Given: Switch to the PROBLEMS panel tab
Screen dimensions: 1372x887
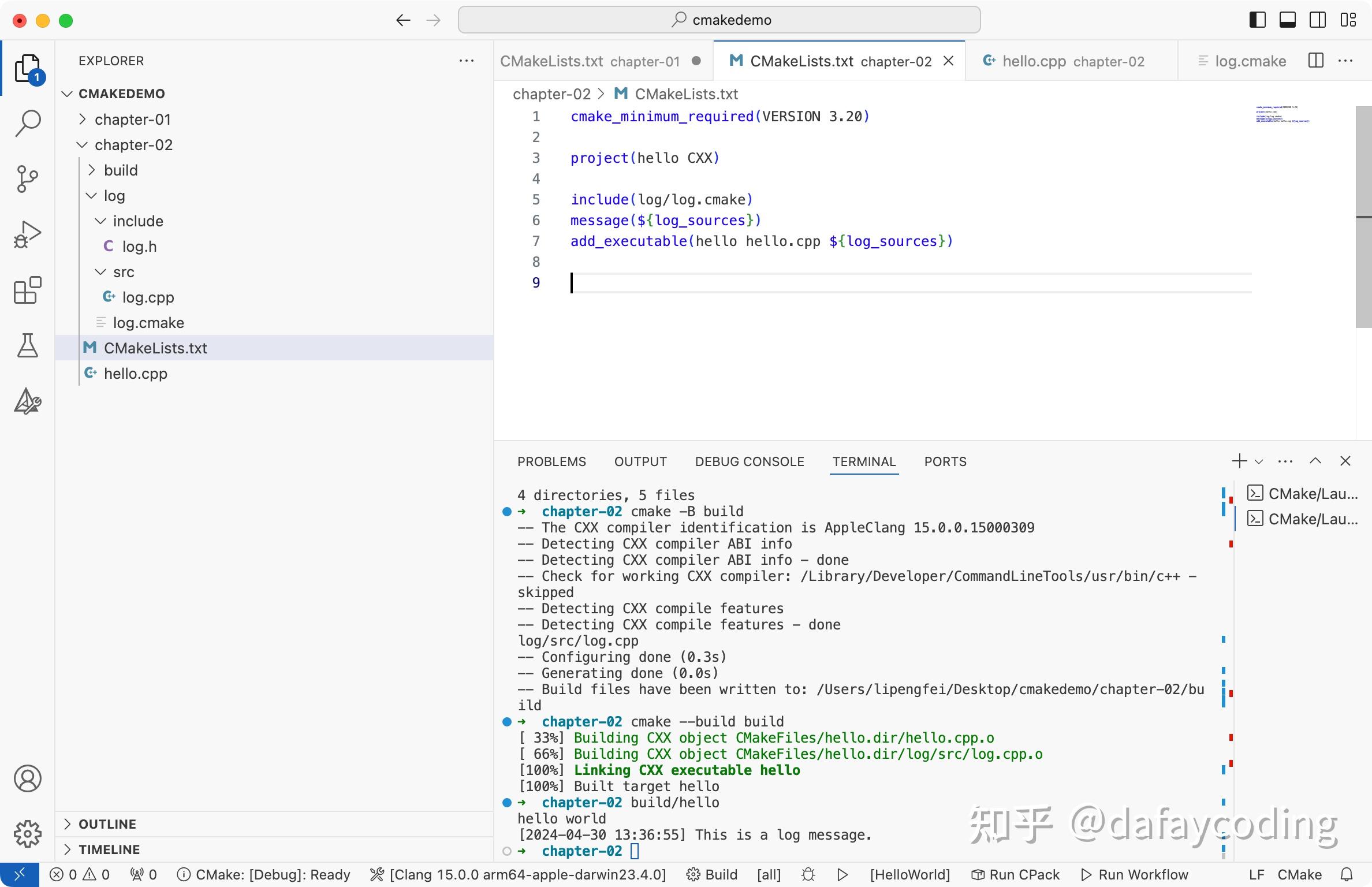Looking at the screenshot, I should pyautogui.click(x=551, y=461).
